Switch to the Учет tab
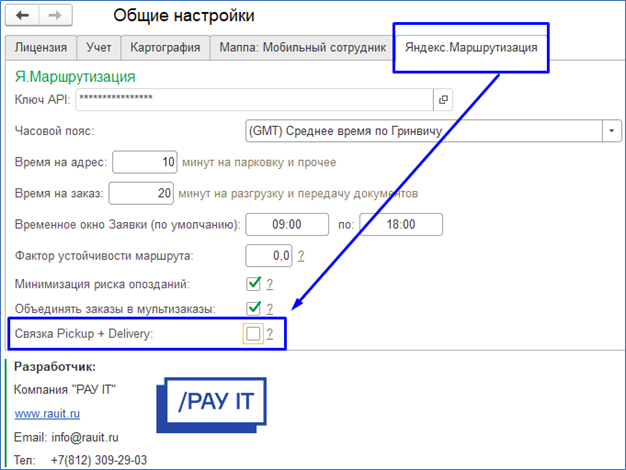The image size is (626, 470). pos(99,48)
